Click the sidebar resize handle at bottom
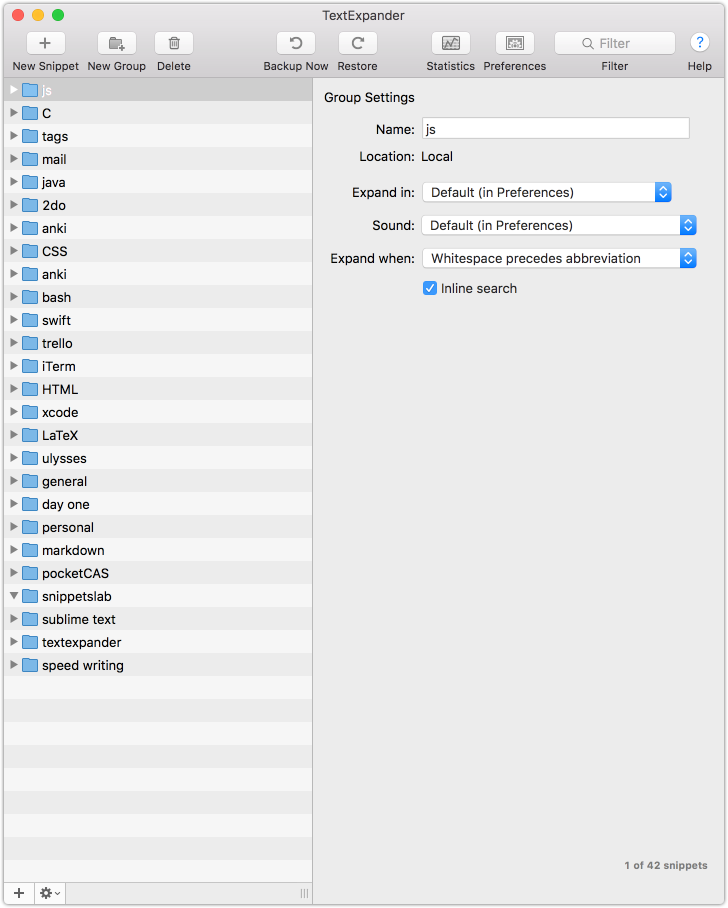Image resolution: width=728 pixels, height=908 pixels. coord(305,893)
